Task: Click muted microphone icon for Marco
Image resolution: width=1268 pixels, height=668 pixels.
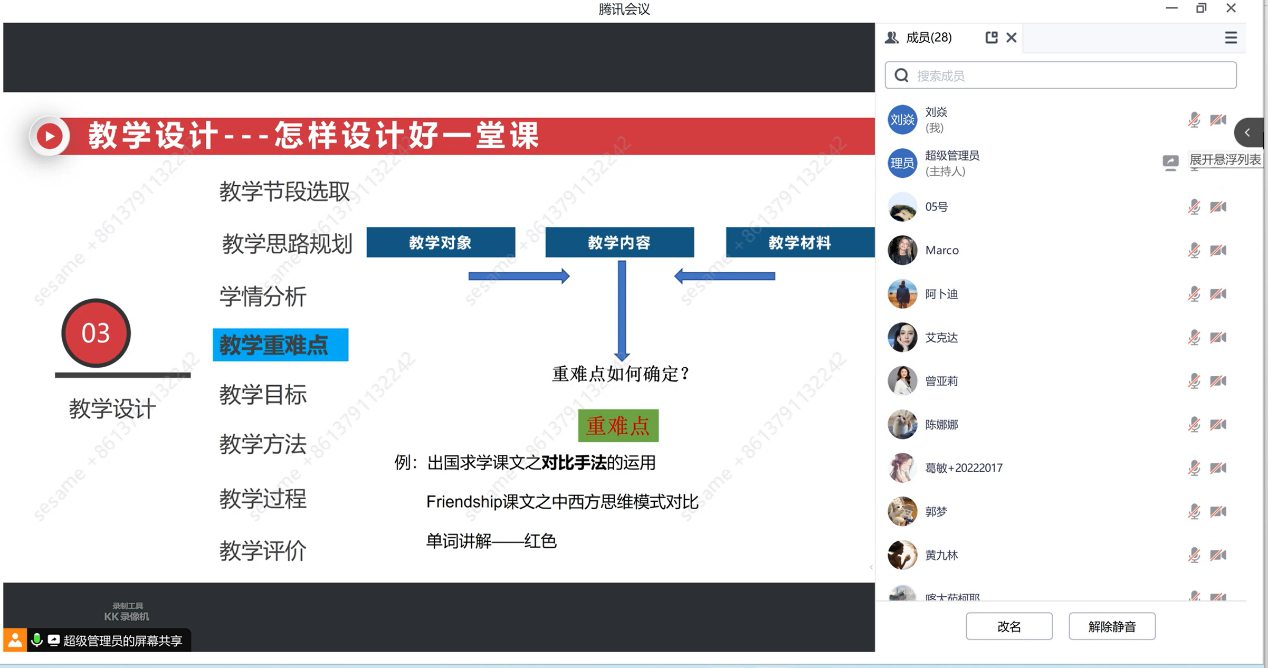Action: (x=1193, y=250)
